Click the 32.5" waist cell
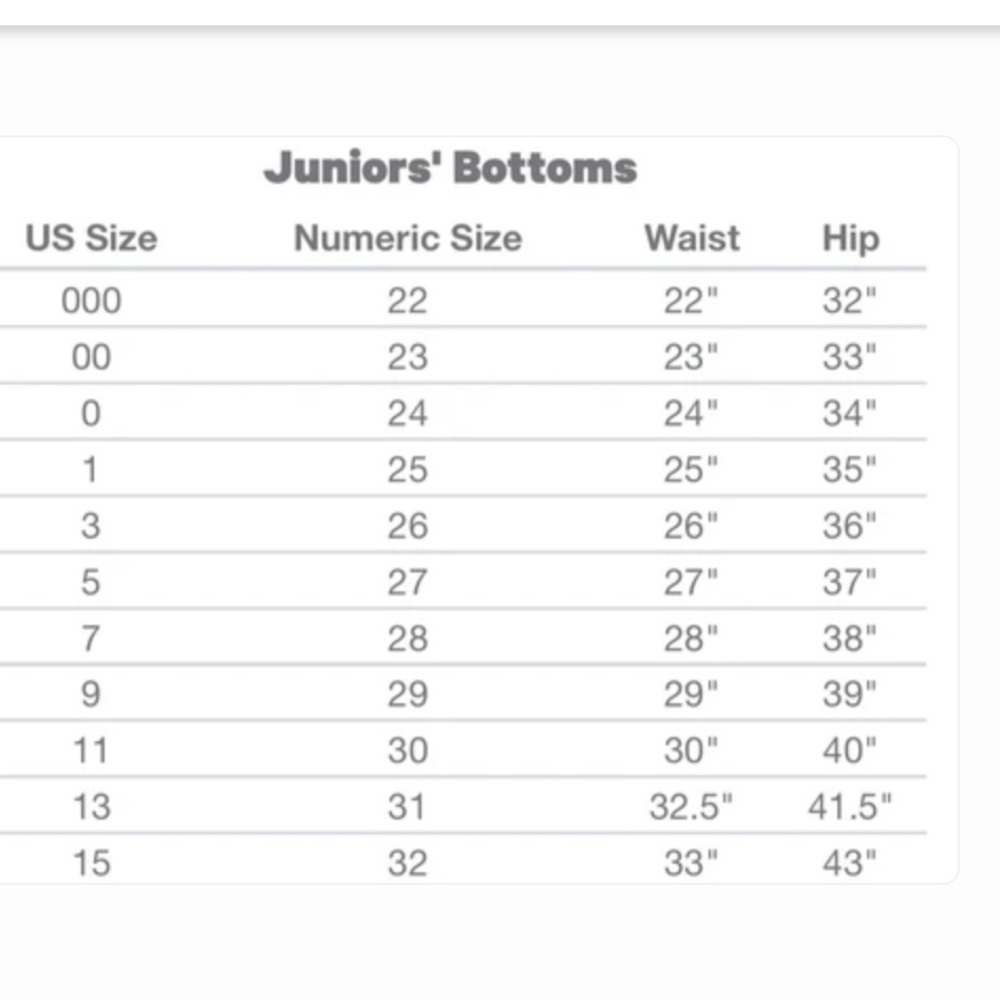The width and height of the screenshot is (1000, 1000). [691, 806]
